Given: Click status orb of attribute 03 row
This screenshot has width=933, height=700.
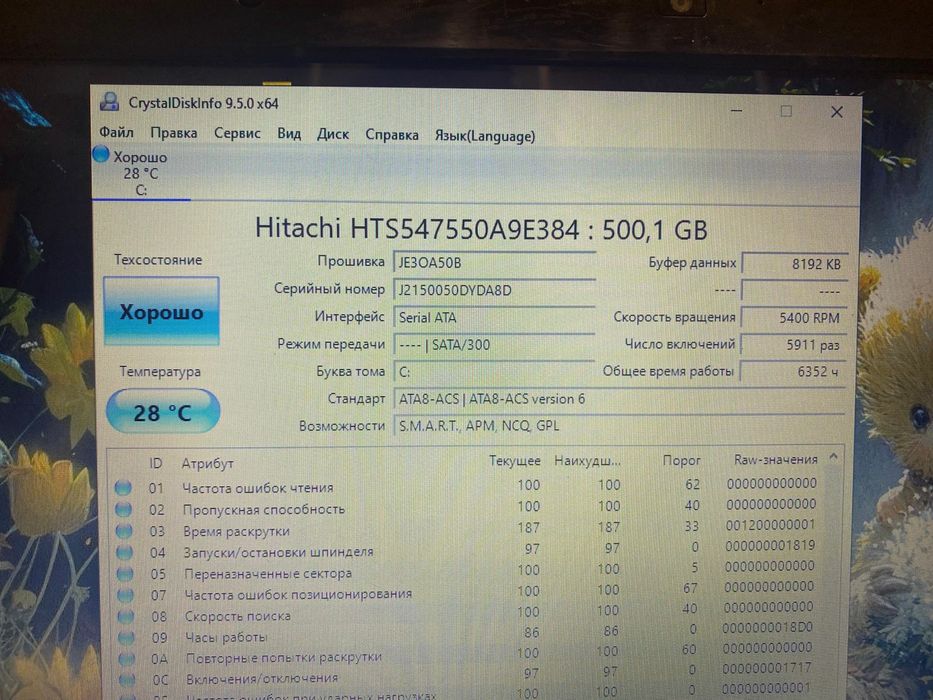Looking at the screenshot, I should pos(124,530).
